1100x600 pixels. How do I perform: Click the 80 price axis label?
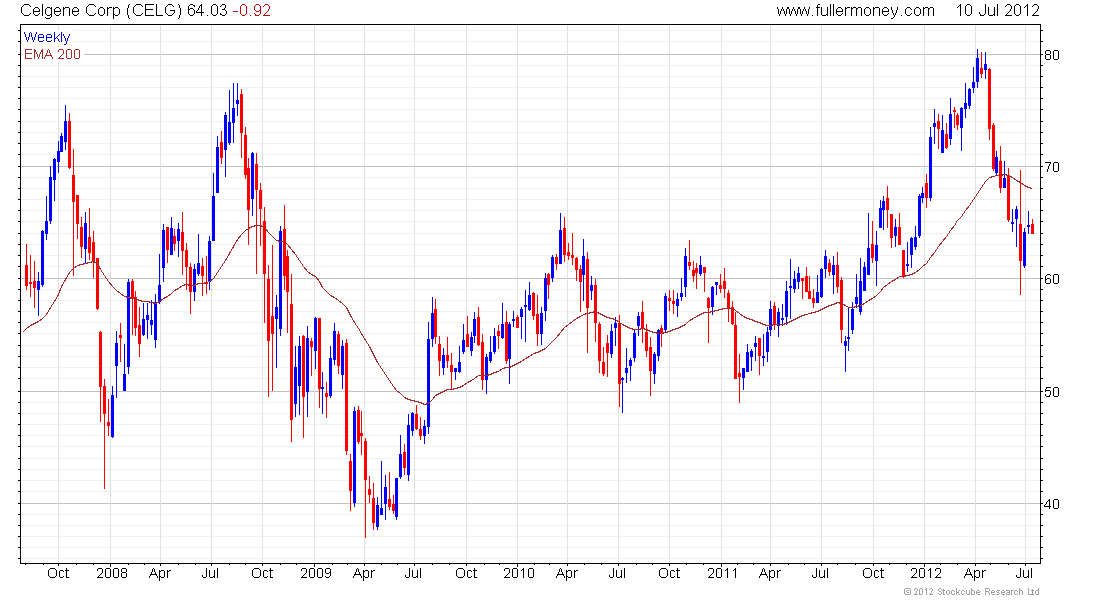coord(1052,55)
